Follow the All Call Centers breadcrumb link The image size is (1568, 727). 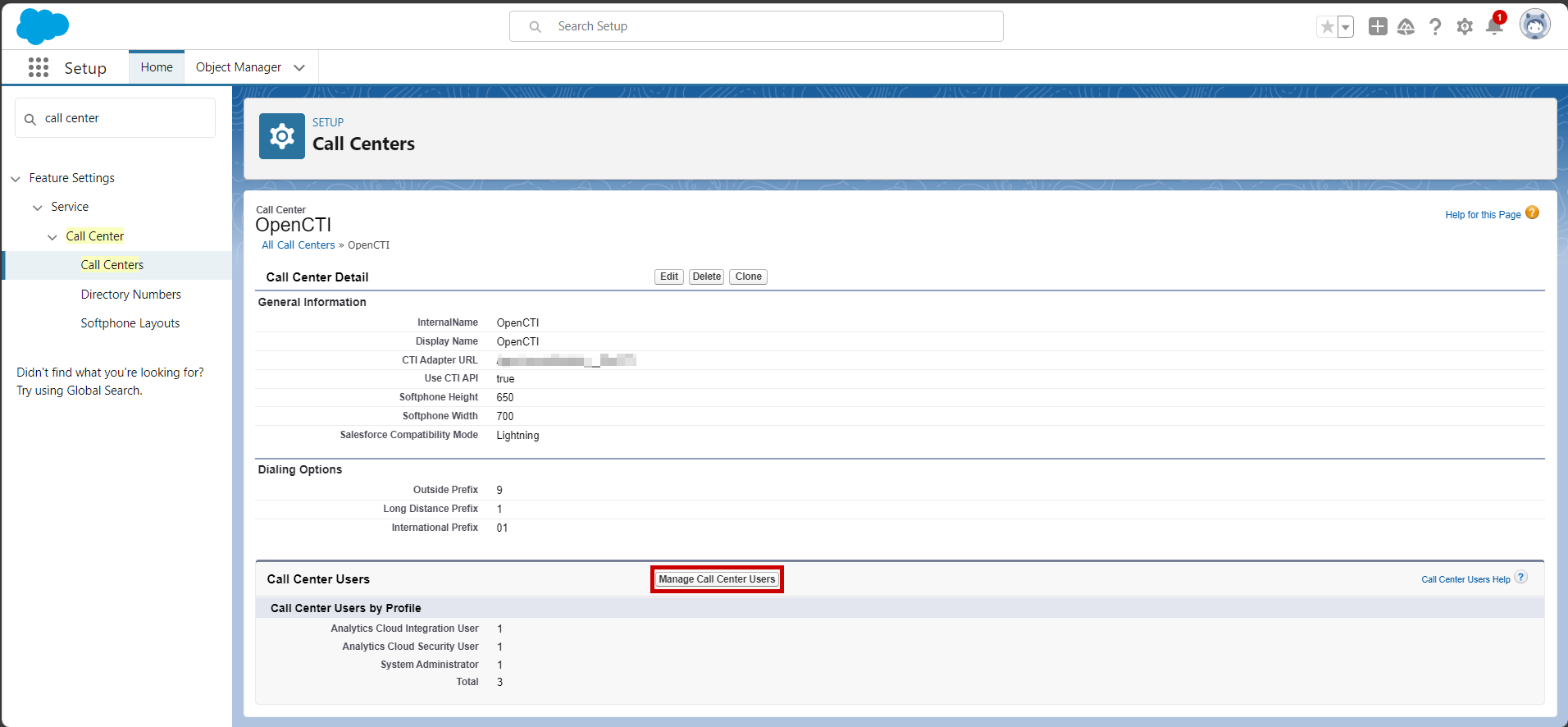[299, 245]
